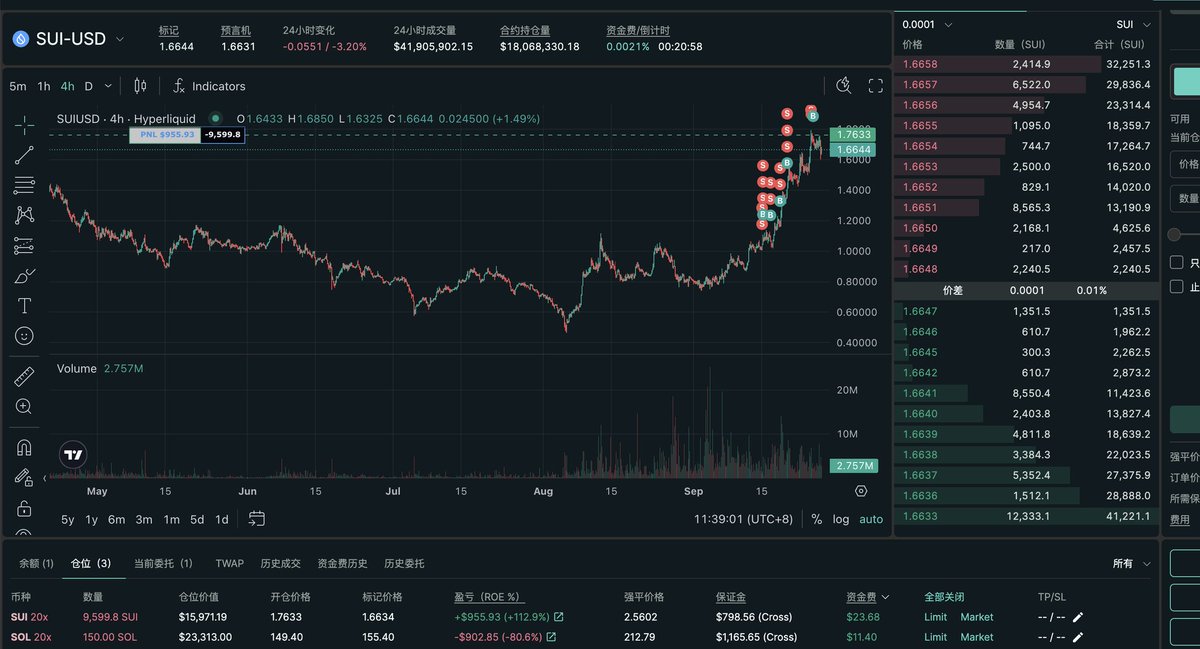Set chart range to 5d

pos(197,519)
